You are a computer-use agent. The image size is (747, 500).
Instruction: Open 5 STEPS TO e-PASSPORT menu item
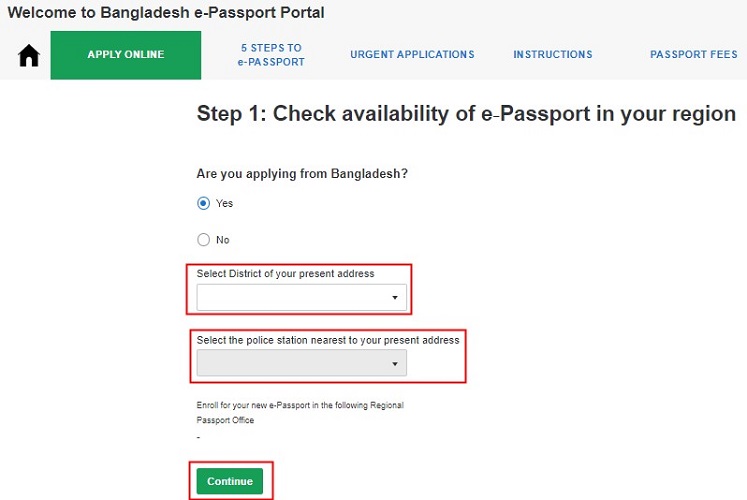[x=271, y=55]
